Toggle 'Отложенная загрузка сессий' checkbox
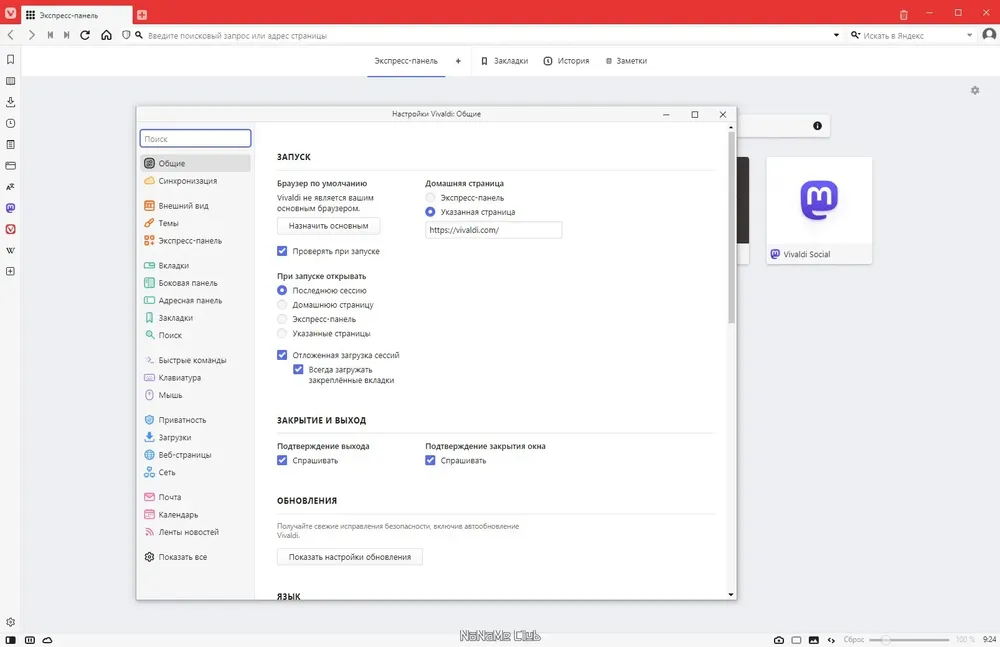1000x647 pixels. point(282,355)
